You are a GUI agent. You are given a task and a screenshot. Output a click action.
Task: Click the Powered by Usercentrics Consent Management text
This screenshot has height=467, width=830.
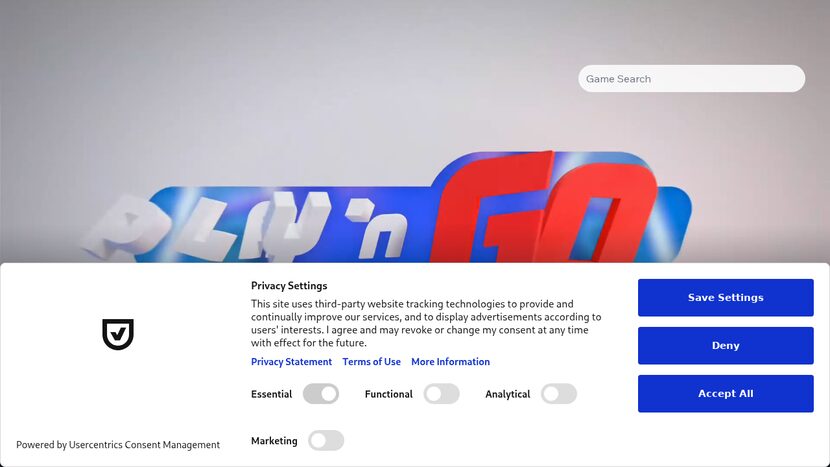coord(118,445)
